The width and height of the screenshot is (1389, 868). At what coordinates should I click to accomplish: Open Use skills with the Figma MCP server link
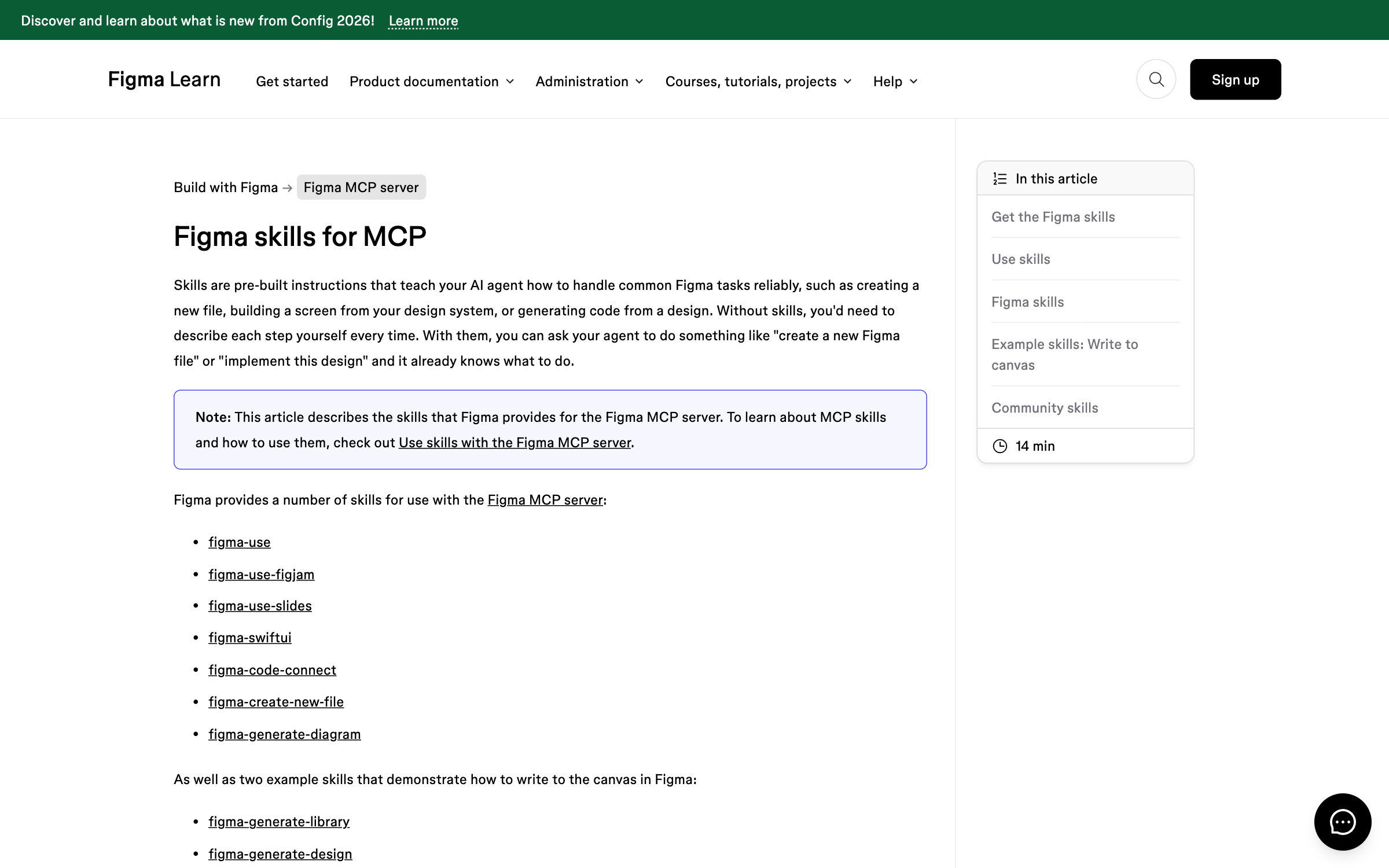pyautogui.click(x=515, y=443)
